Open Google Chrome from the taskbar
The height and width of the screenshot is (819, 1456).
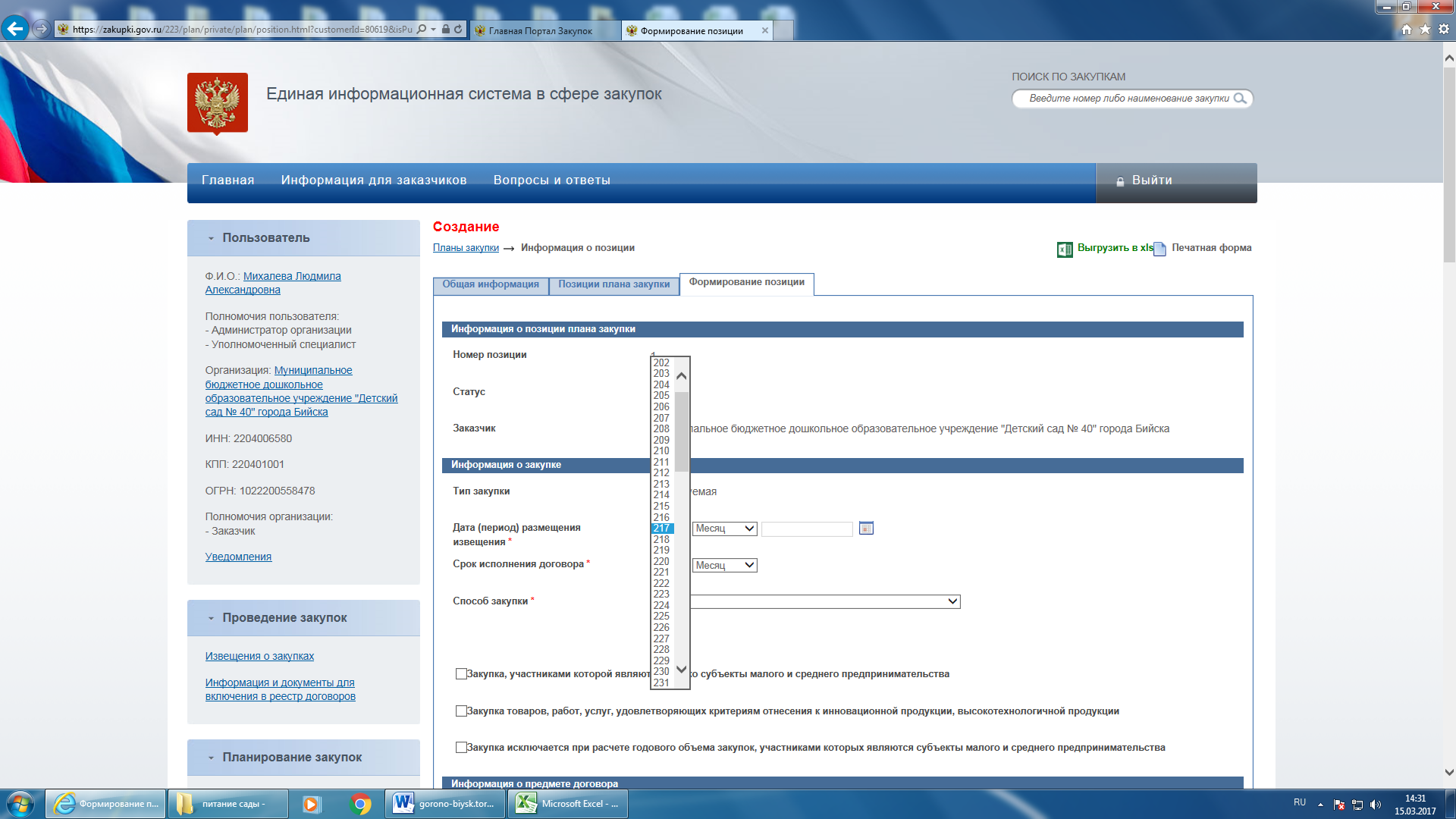click(x=361, y=804)
